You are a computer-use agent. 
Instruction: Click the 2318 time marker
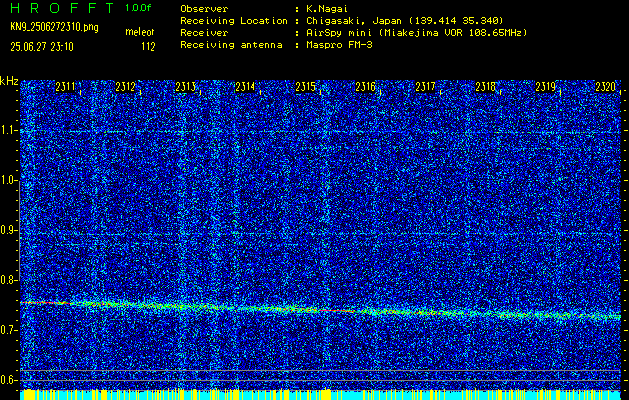point(485,87)
